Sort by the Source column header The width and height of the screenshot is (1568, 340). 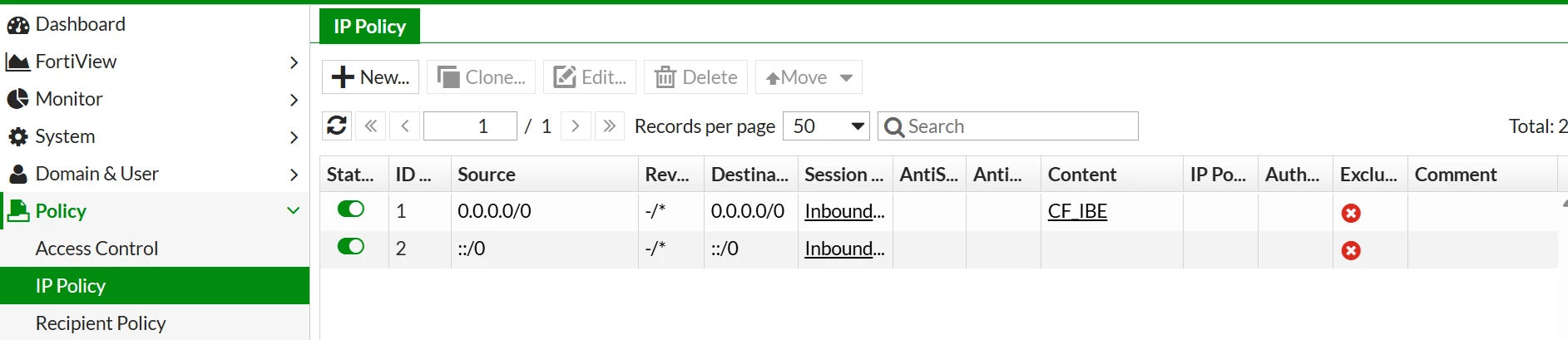(544, 175)
